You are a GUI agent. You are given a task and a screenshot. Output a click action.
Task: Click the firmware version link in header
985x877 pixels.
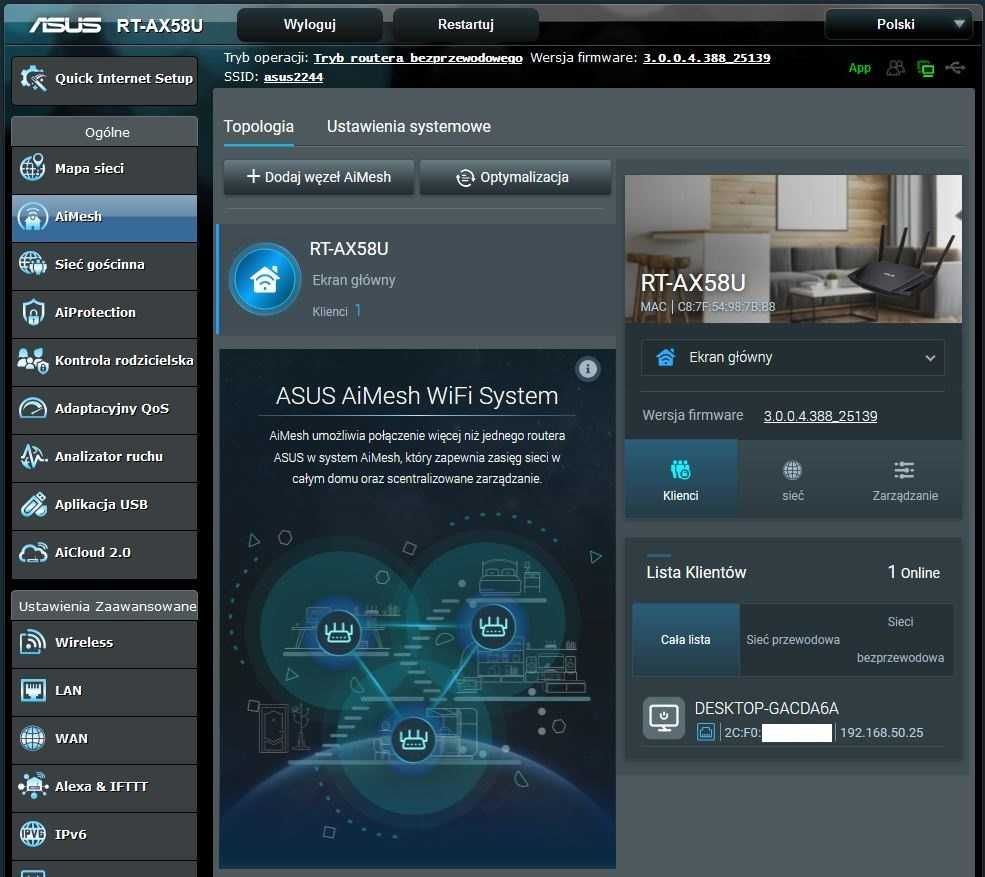706,58
